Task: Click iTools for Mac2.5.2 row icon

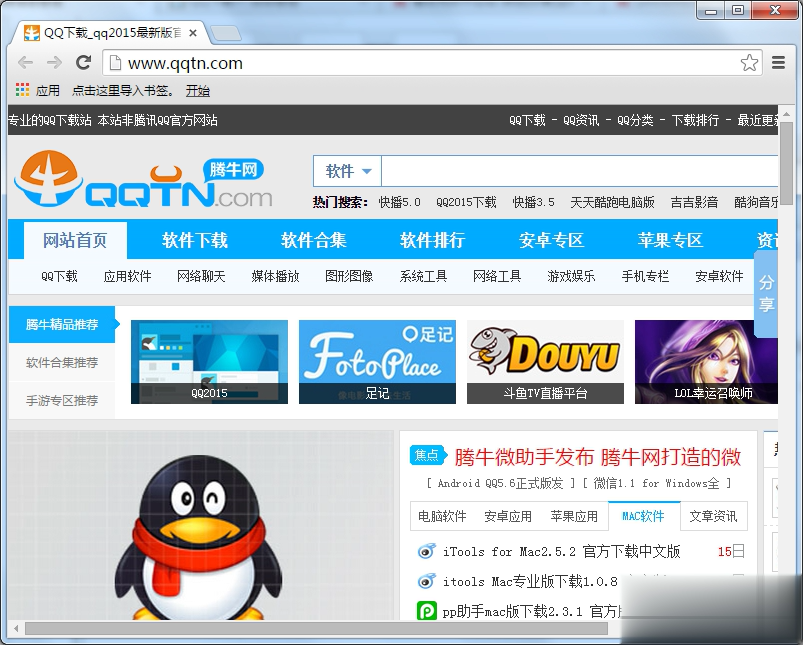Action: pos(426,551)
